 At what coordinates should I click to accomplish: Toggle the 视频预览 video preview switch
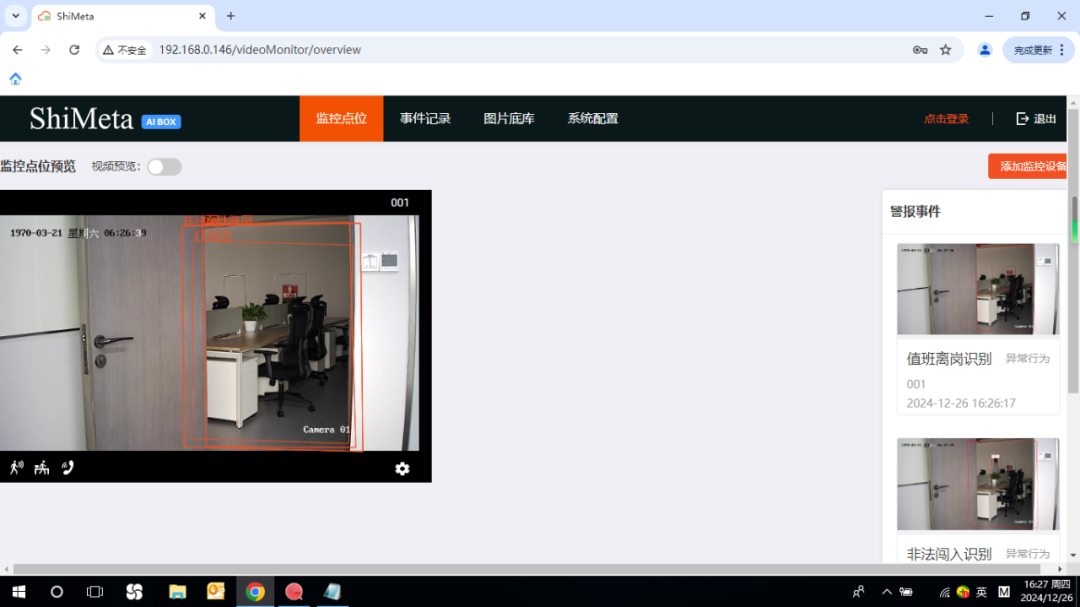click(164, 167)
